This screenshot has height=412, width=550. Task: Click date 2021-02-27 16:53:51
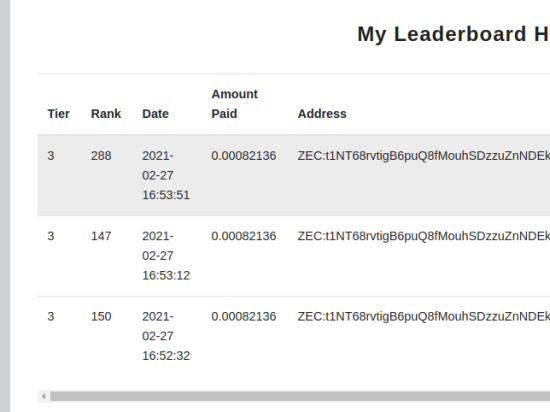(x=166, y=175)
